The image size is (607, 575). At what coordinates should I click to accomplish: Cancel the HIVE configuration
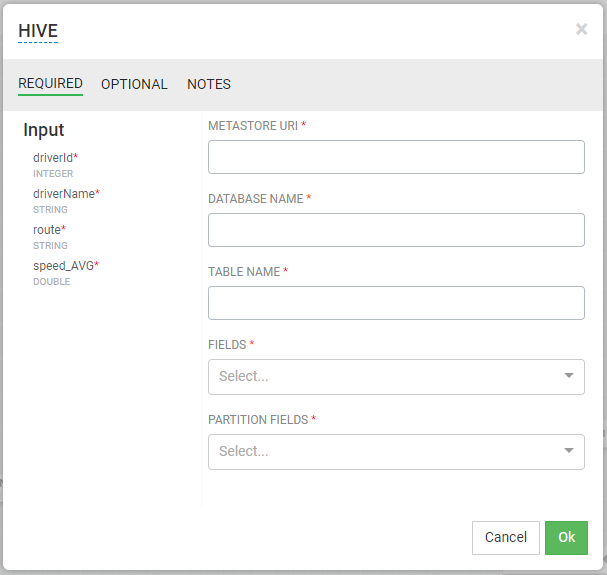[506, 537]
